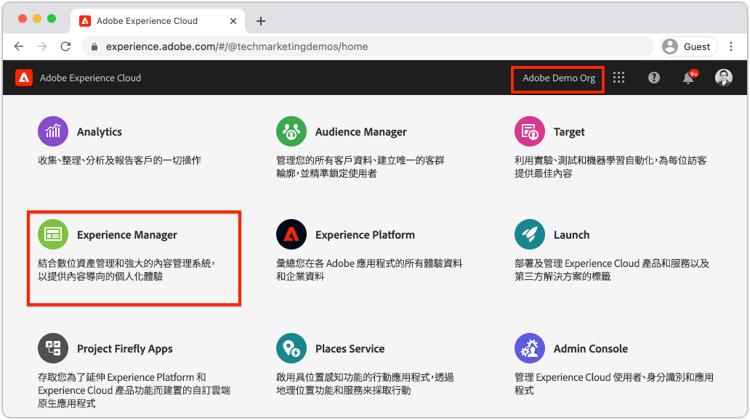750x420 pixels.
Task: Open the notifications bell icon
Action: point(689,77)
